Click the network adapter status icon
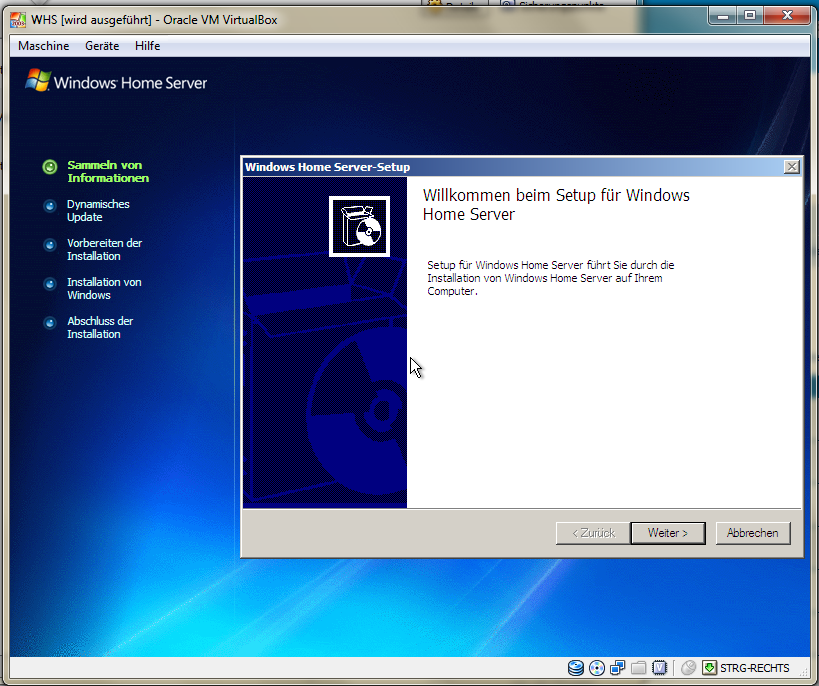The image size is (819, 686). point(617,668)
